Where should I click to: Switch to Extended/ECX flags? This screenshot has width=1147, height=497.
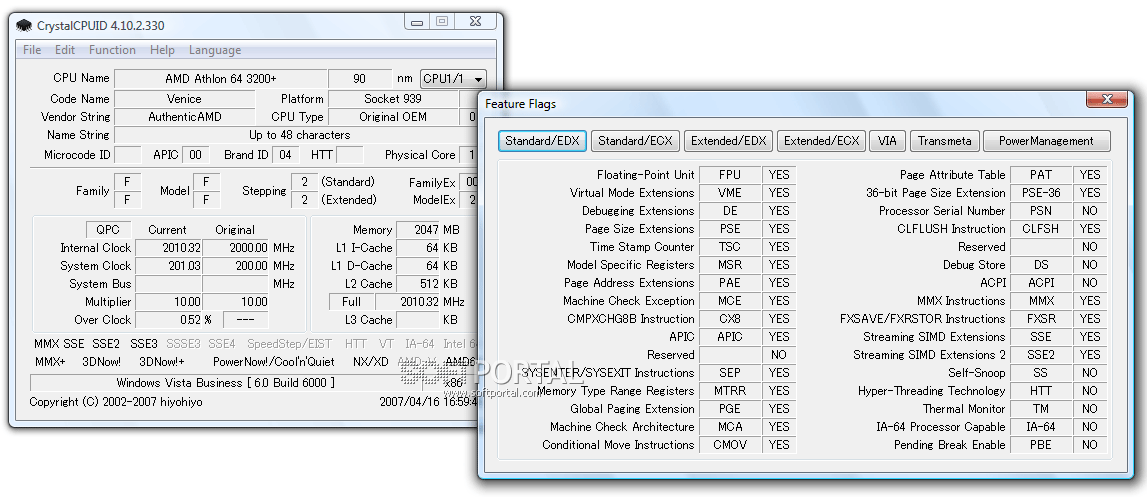(821, 141)
